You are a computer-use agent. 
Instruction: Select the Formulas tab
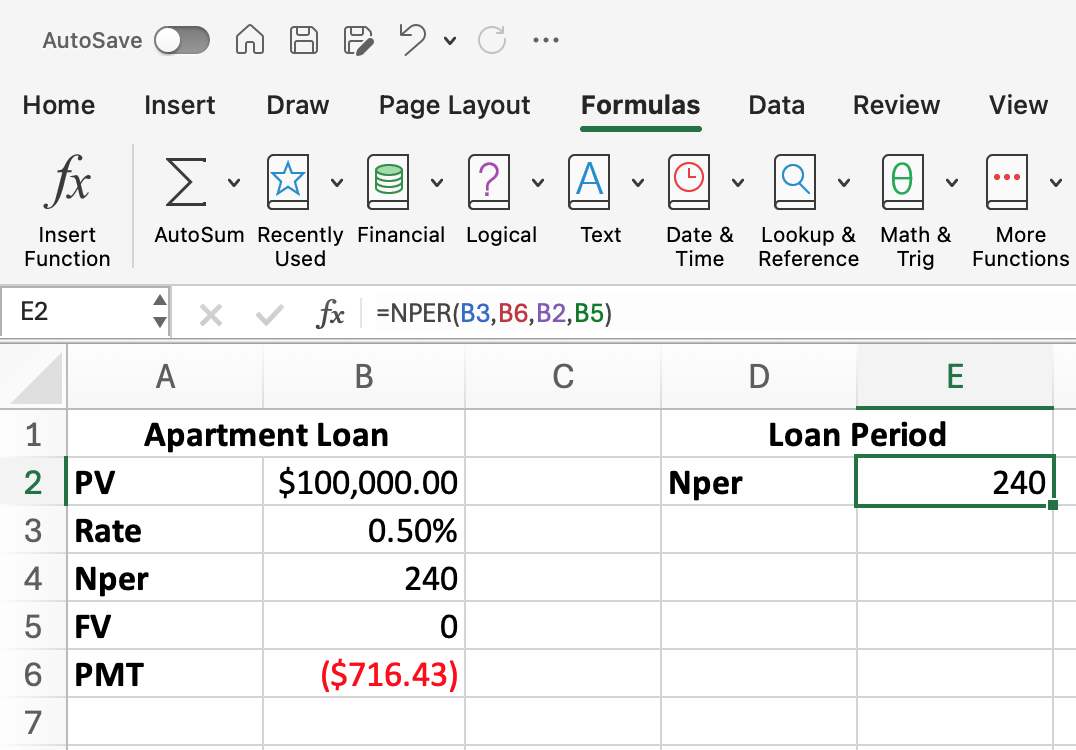(x=640, y=105)
